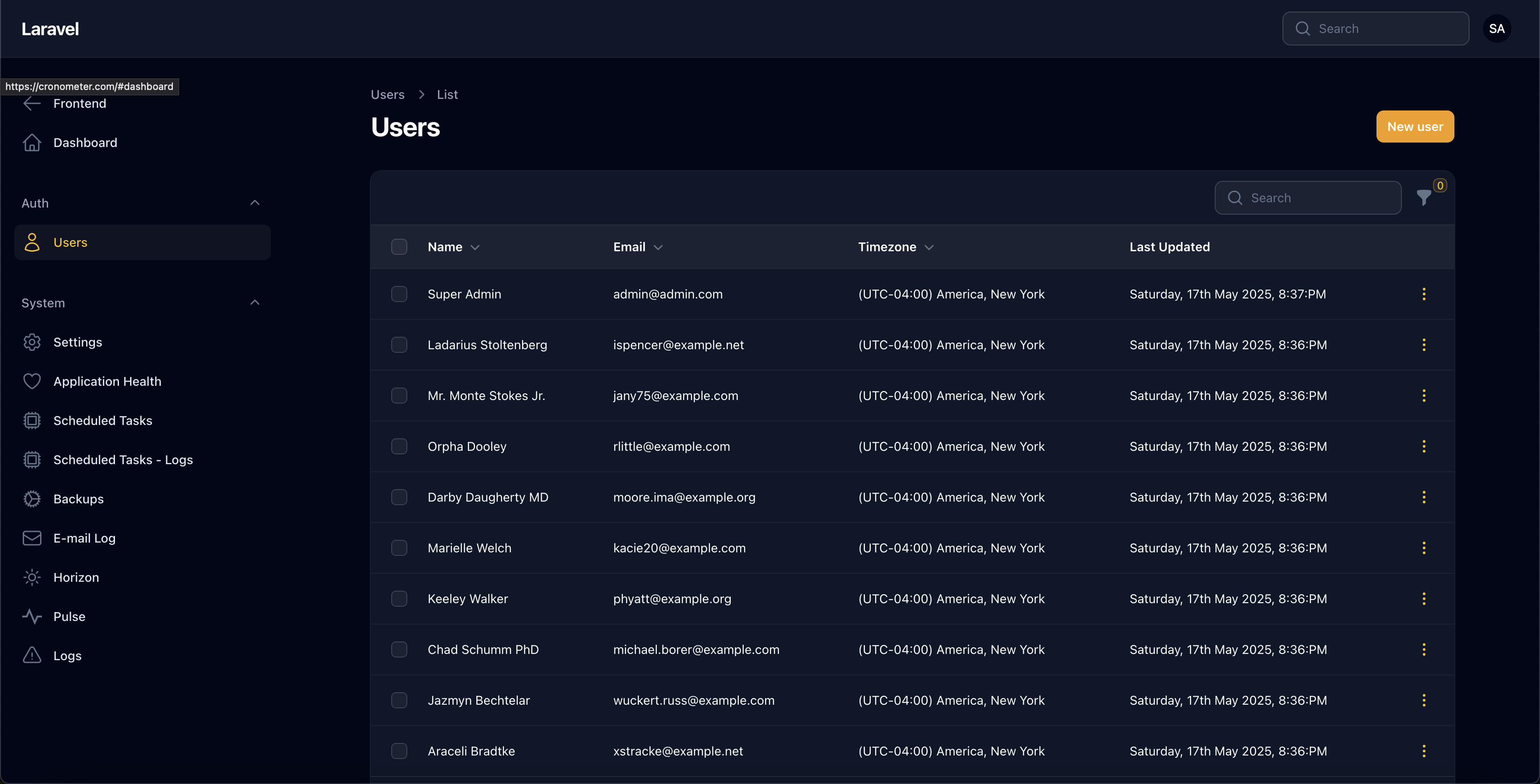The image size is (1540, 784).
Task: Click the Settings gear icon in sidebar
Action: coord(32,343)
